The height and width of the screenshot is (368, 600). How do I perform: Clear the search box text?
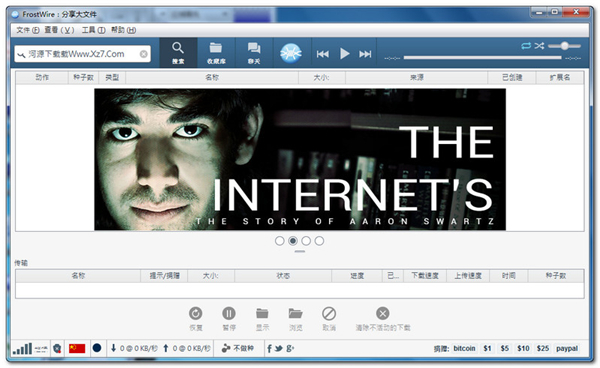tap(143, 54)
